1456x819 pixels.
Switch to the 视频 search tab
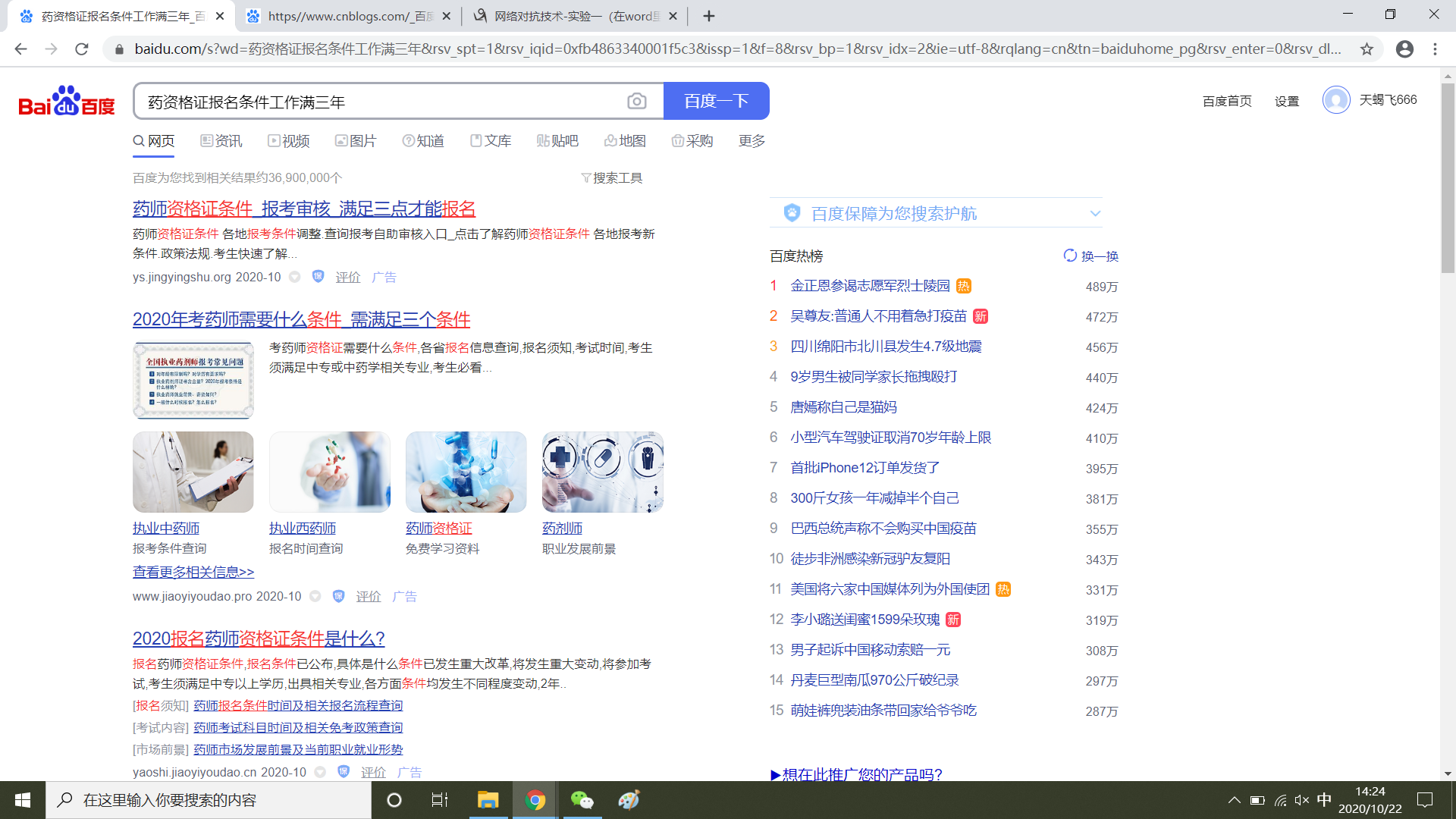pos(288,141)
